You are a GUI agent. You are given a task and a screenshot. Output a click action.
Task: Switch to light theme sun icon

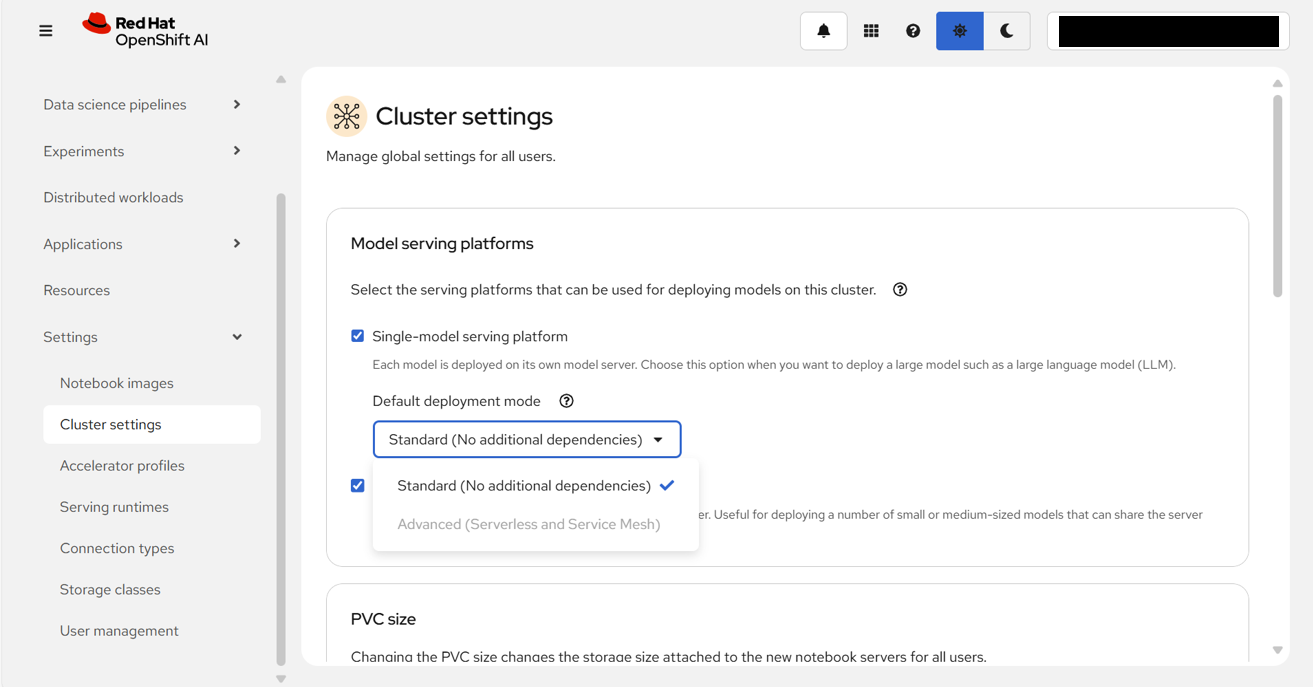[x=960, y=31]
